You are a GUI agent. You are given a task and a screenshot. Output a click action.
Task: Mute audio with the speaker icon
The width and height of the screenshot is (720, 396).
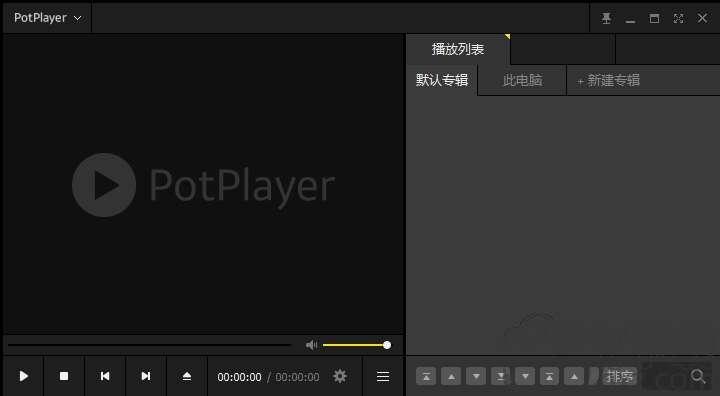[311, 345]
